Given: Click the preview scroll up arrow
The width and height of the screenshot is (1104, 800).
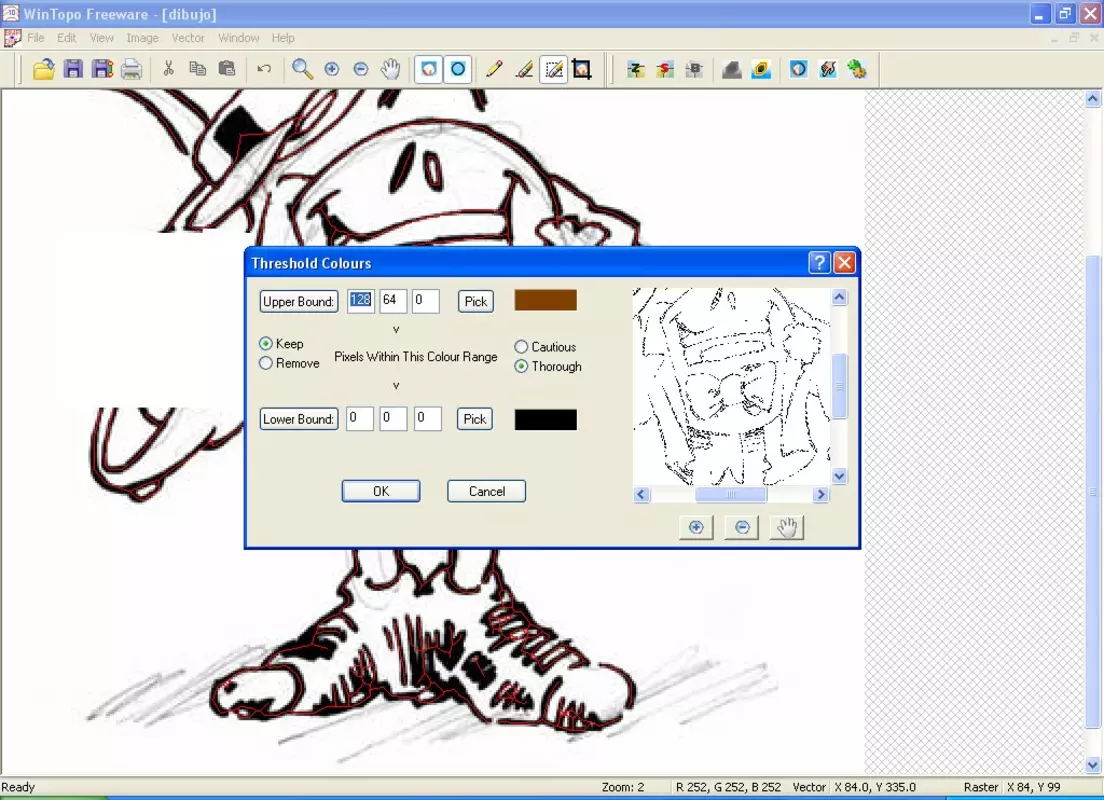Looking at the screenshot, I should pos(839,297).
